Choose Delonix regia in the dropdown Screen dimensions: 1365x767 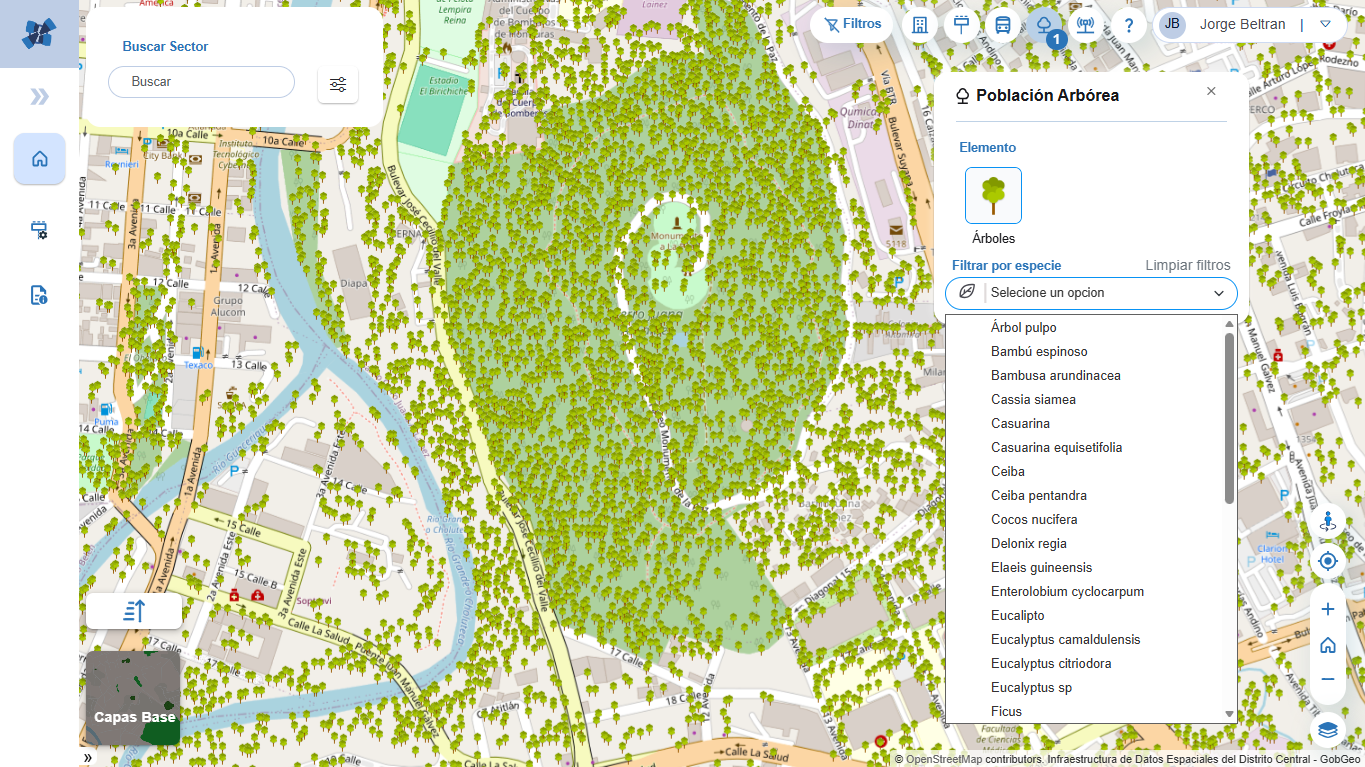click(x=1028, y=543)
